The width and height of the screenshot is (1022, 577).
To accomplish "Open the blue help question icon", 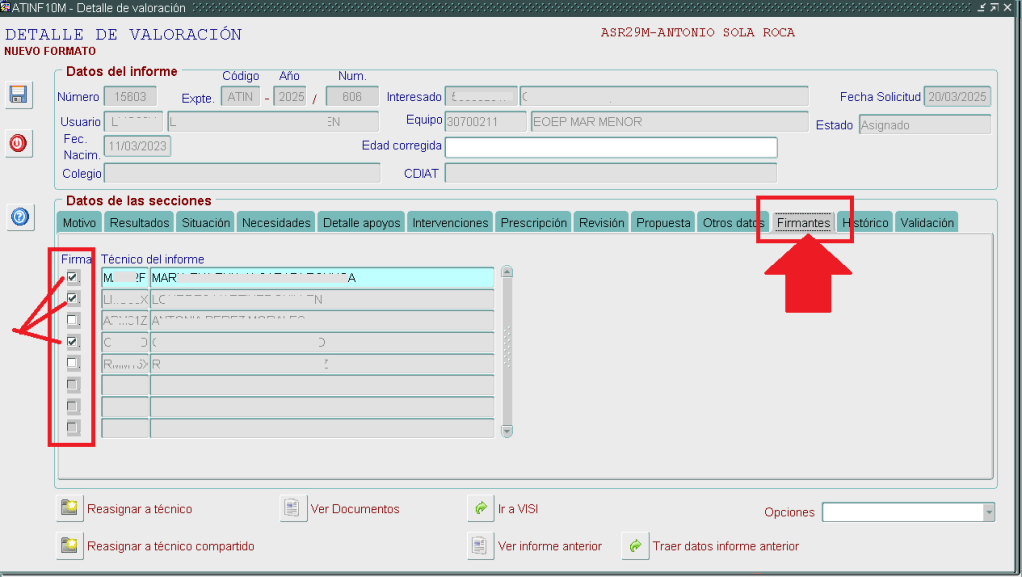I will coord(19,217).
